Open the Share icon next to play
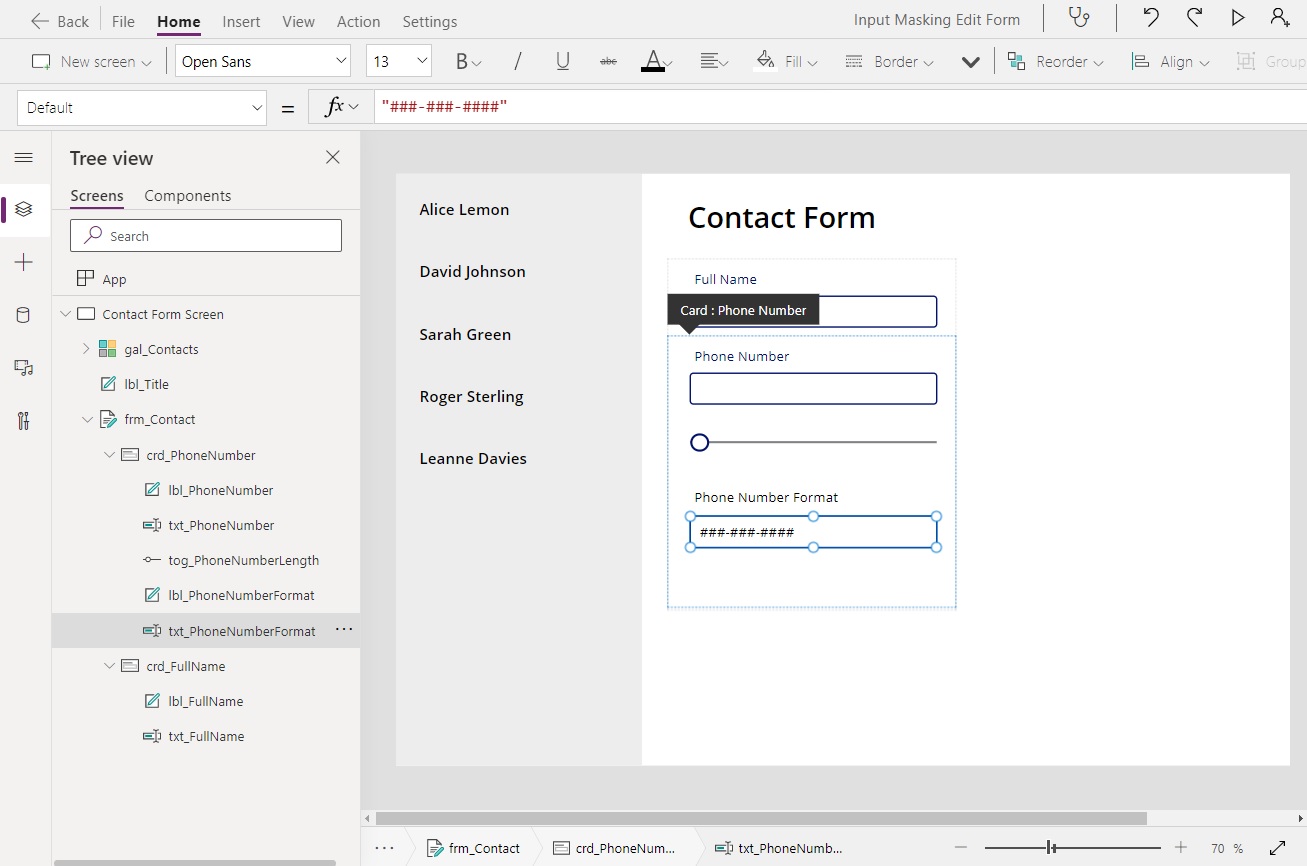 [x=1281, y=17]
